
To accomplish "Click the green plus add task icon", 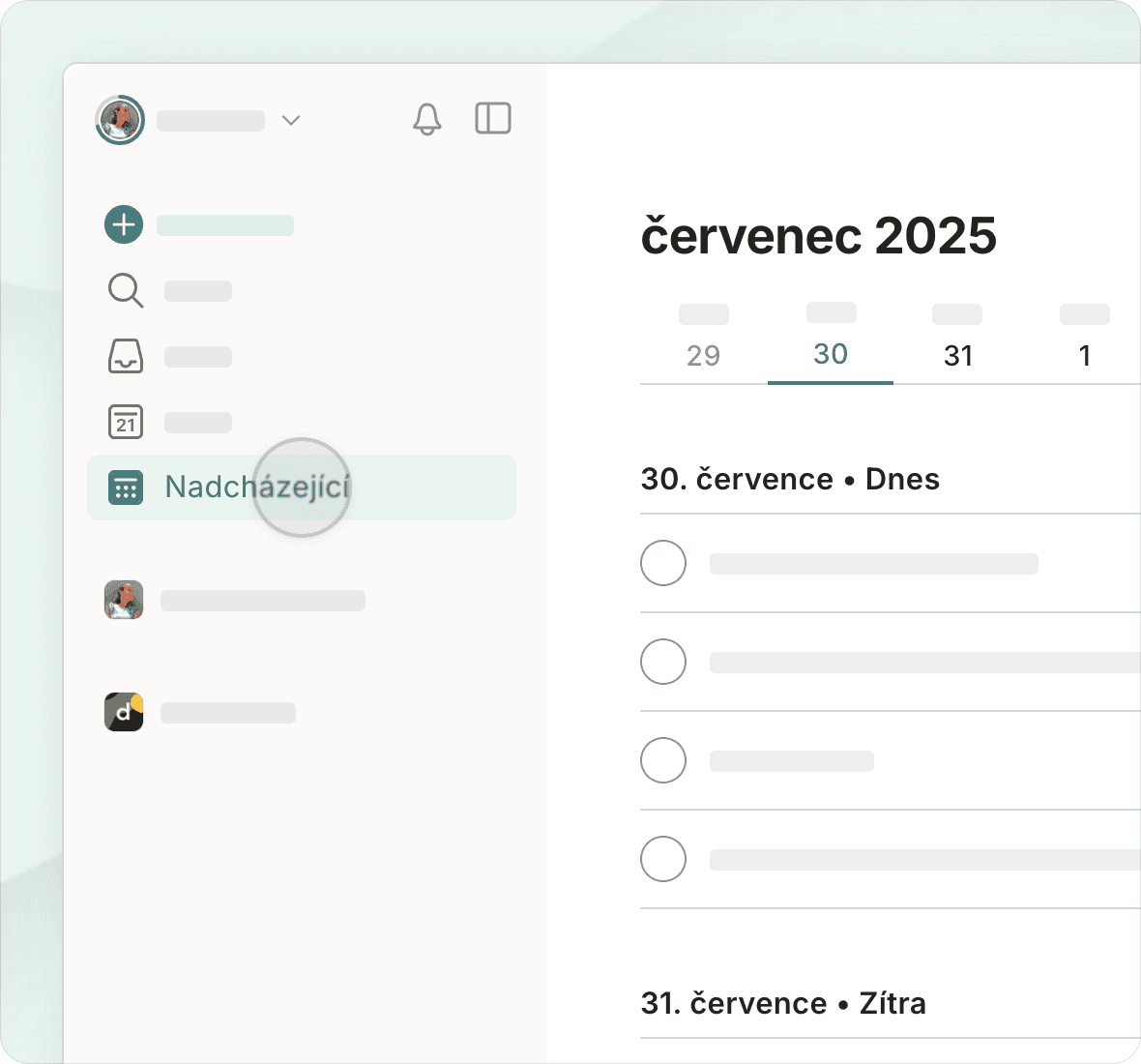I will pyautogui.click(x=124, y=224).
